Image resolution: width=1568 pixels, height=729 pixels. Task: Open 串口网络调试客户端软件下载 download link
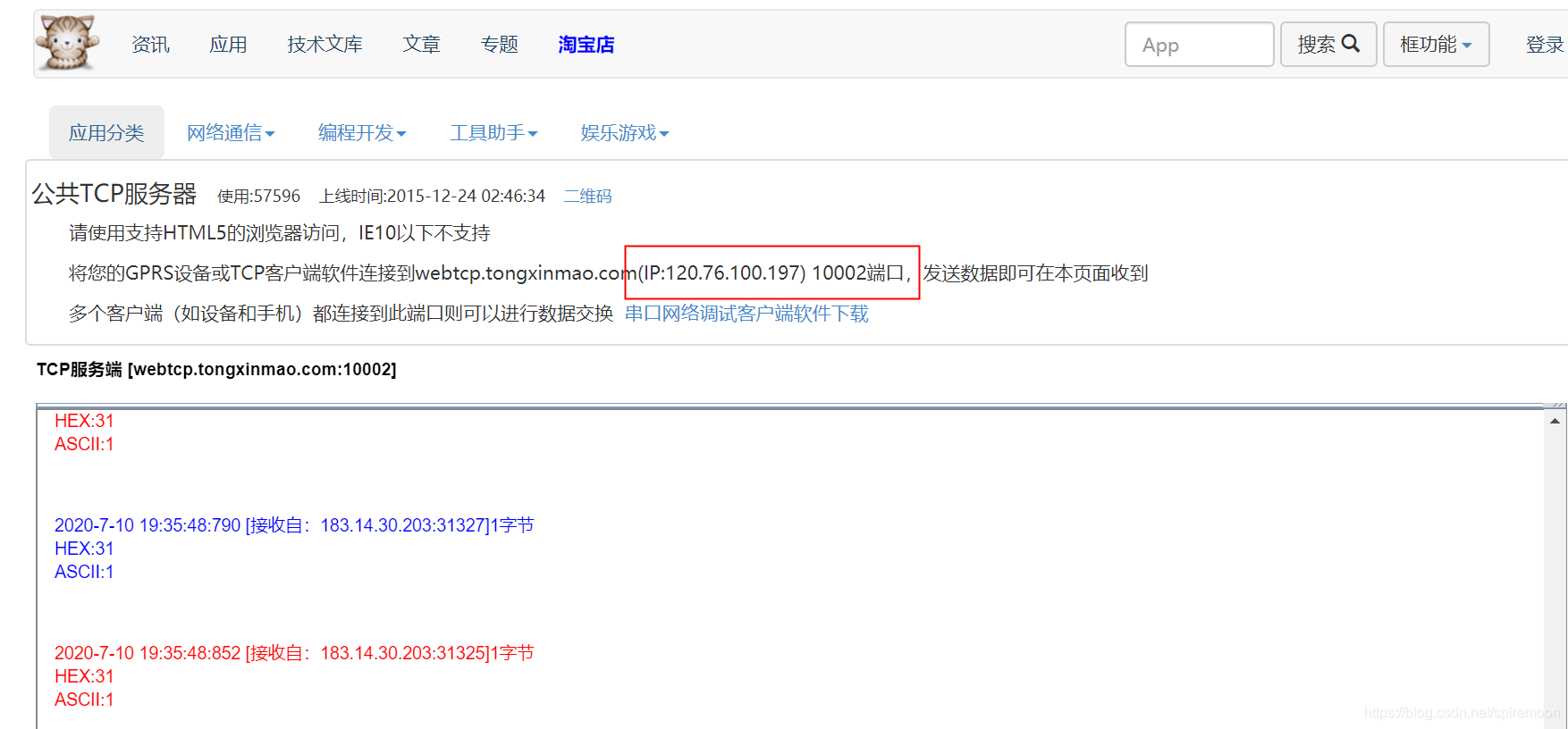coord(746,314)
